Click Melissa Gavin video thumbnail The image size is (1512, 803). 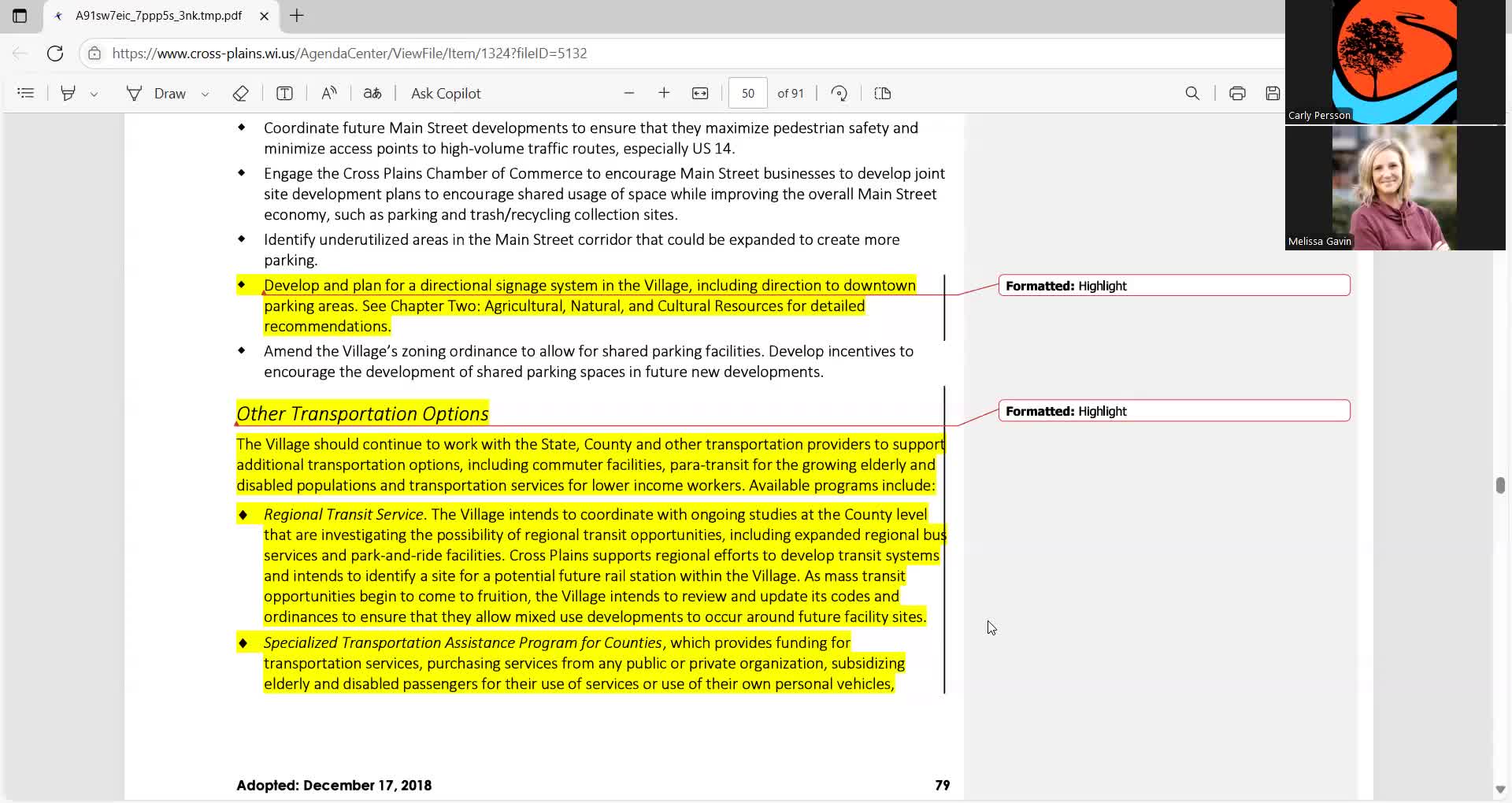[1395, 188]
